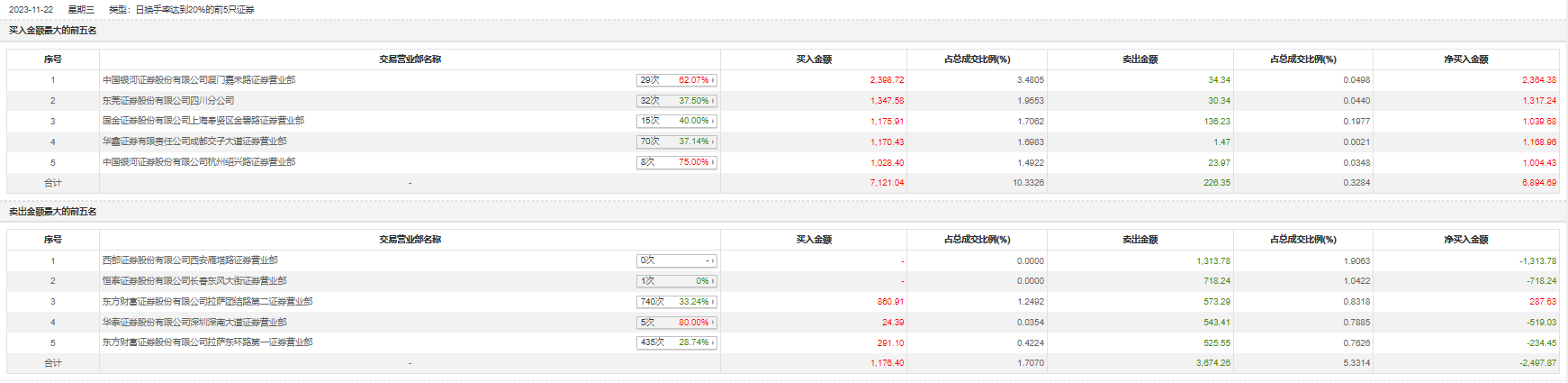Open 东方财富证券拉萨团结路第二证券营业部 link
This screenshot has height=383, width=1568.
pos(207,302)
